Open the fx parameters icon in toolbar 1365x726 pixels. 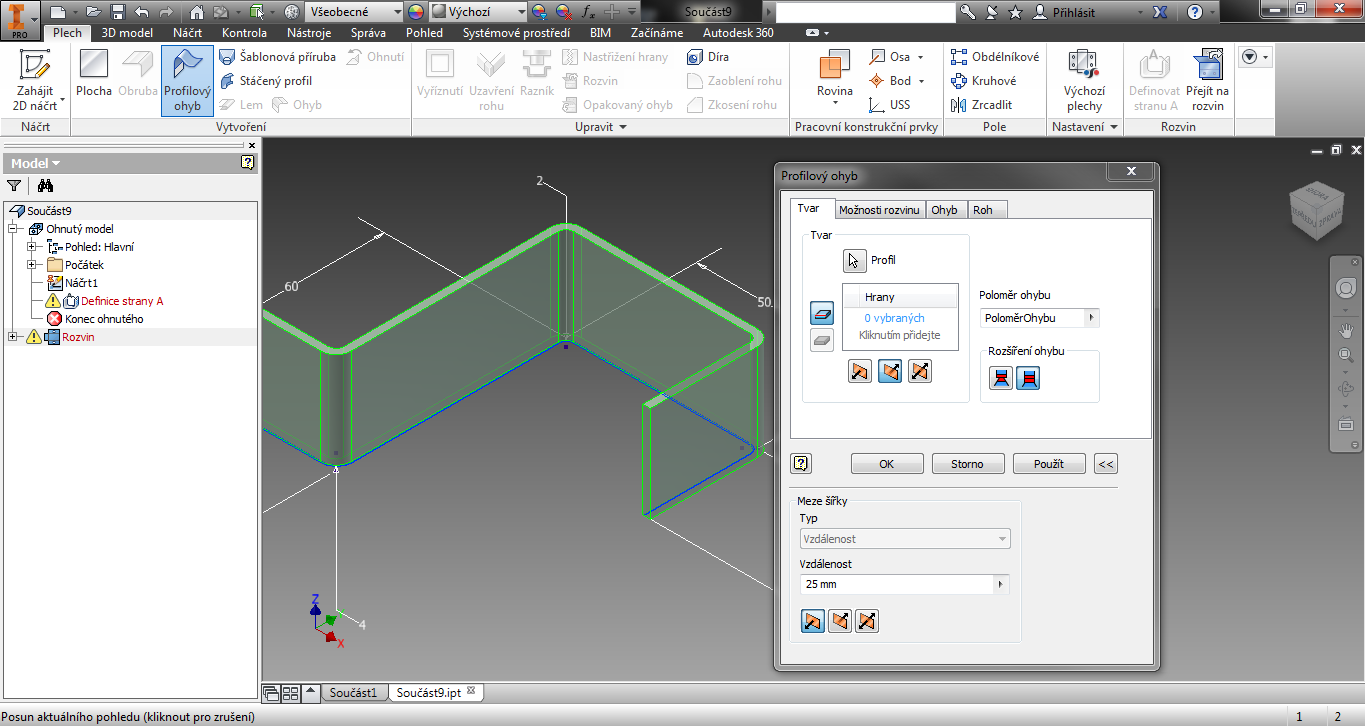point(588,12)
